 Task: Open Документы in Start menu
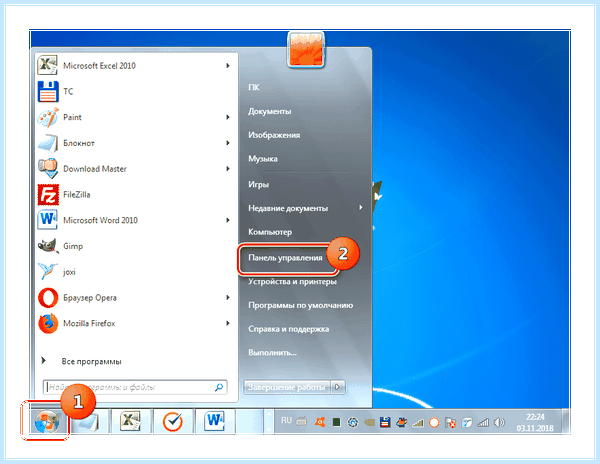tap(269, 111)
